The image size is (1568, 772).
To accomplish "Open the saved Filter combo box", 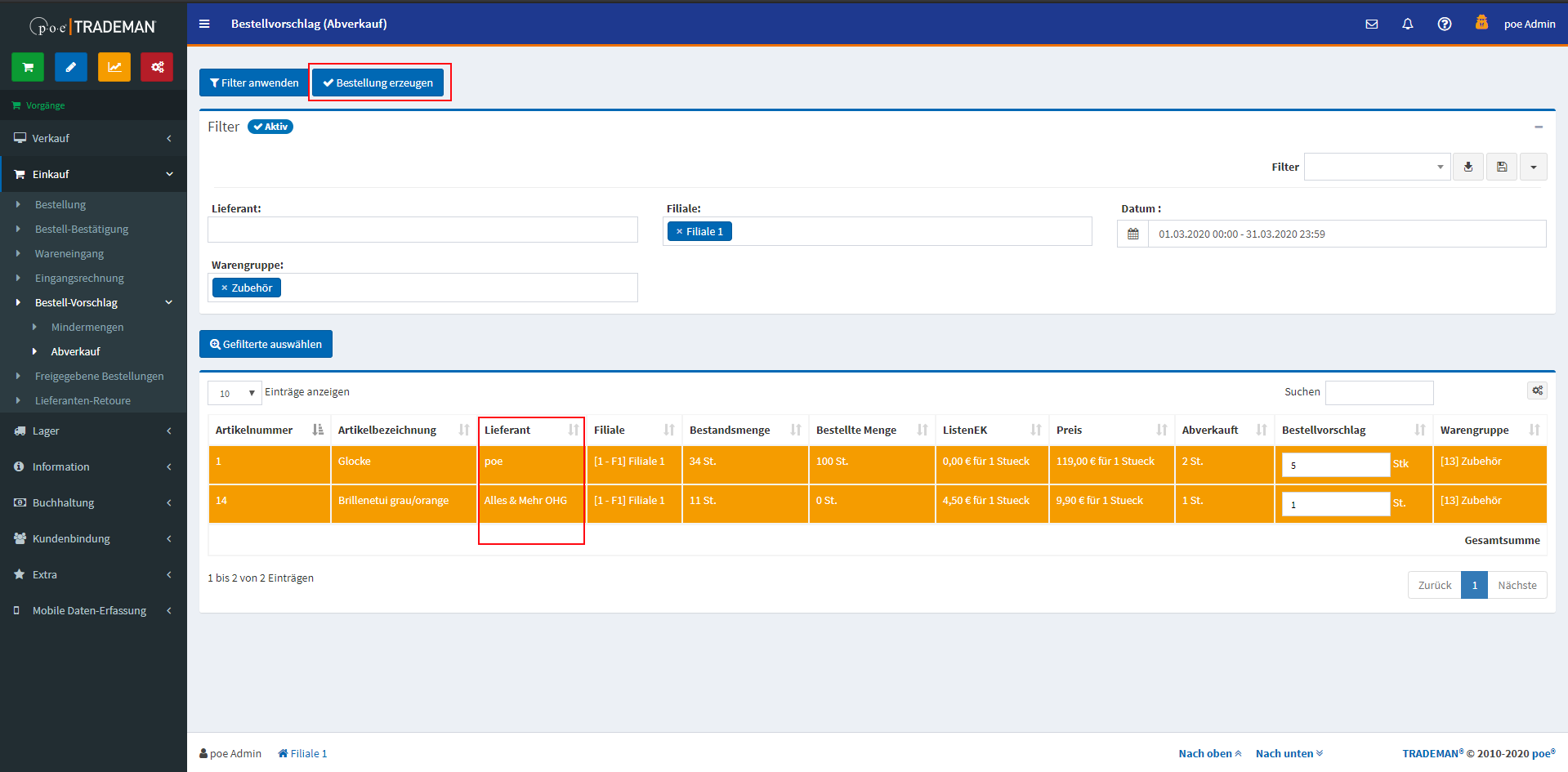I will tap(1377, 167).
